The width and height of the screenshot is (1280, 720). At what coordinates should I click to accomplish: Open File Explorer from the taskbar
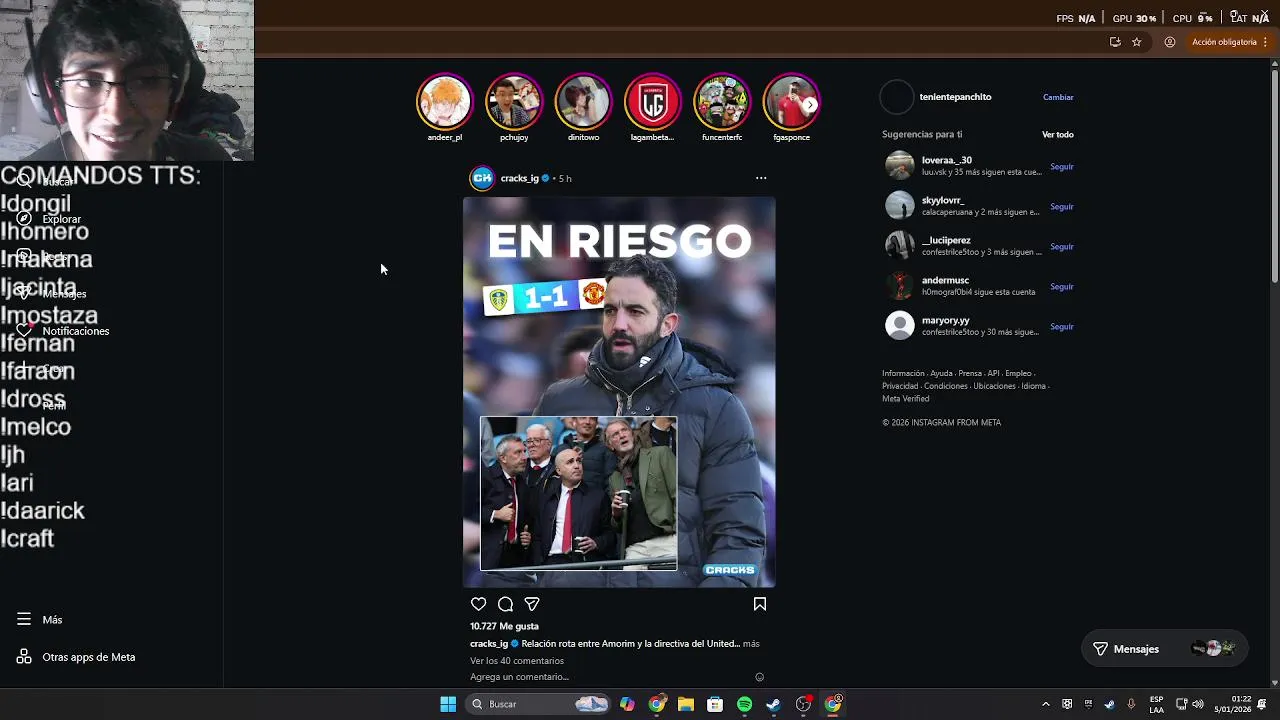point(686,704)
